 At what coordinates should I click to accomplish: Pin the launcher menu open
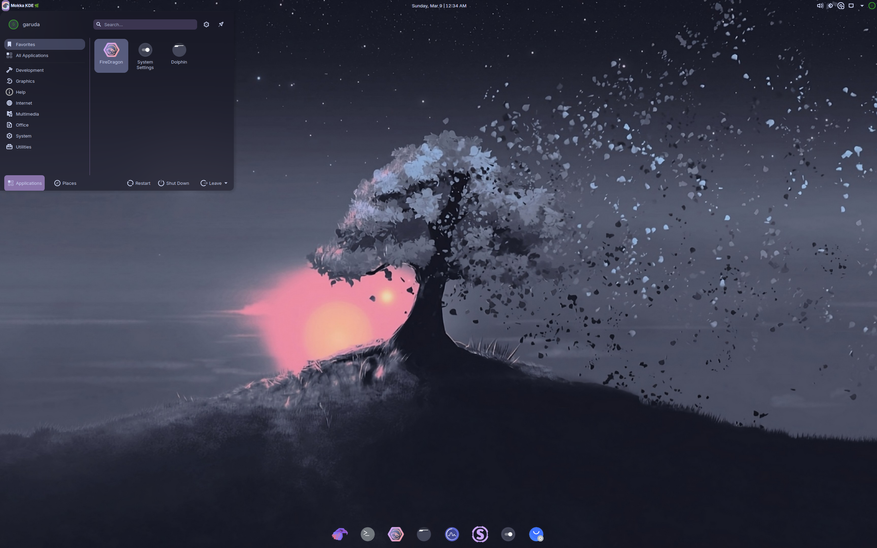click(x=221, y=25)
